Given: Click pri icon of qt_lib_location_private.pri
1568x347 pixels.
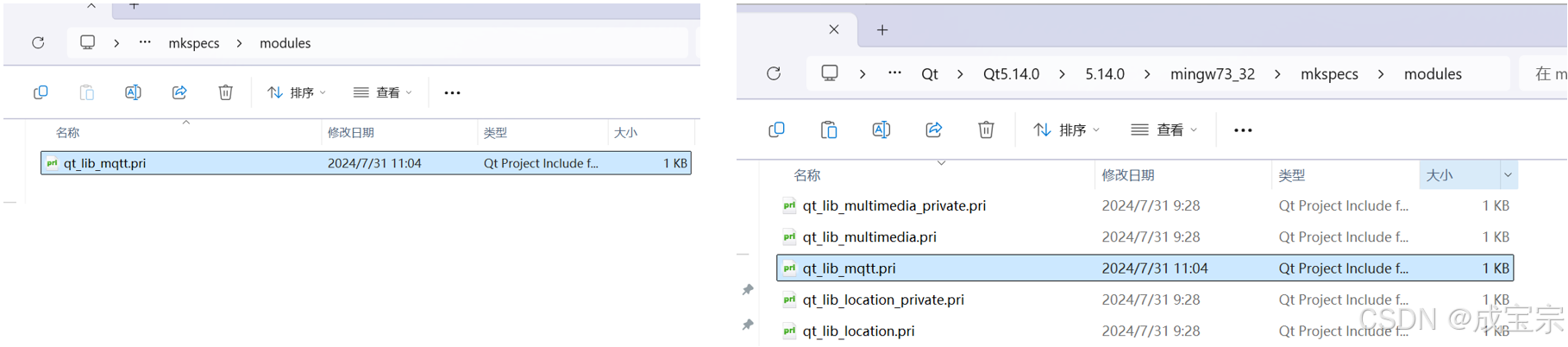Looking at the screenshot, I should [x=789, y=300].
